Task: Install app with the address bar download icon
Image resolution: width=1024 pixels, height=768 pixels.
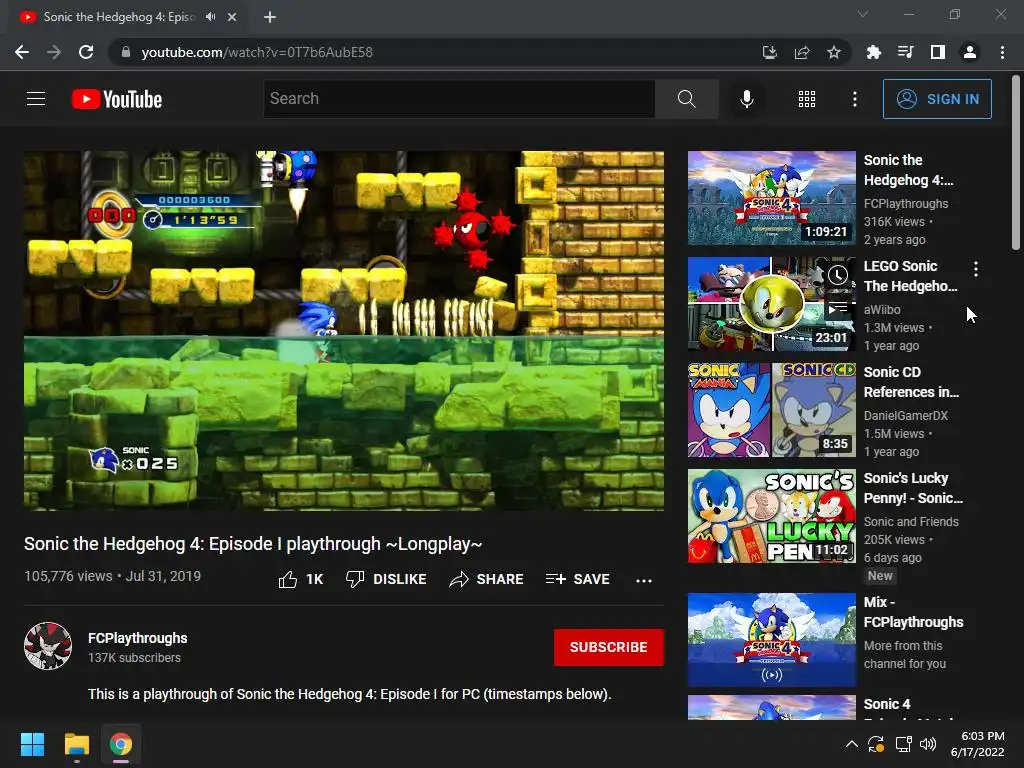Action: tap(770, 52)
